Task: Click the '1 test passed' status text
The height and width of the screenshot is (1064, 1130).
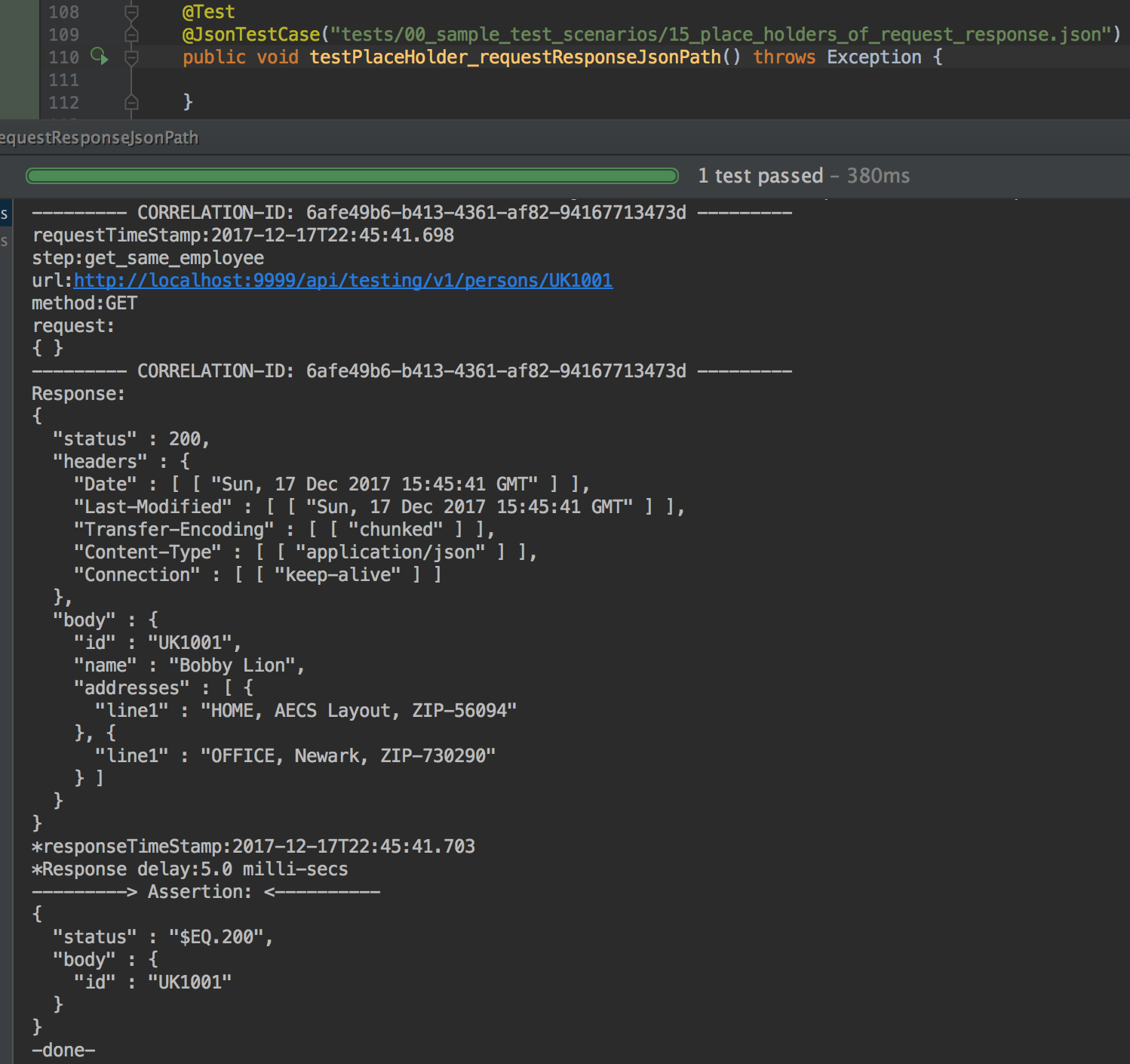Action: point(760,177)
